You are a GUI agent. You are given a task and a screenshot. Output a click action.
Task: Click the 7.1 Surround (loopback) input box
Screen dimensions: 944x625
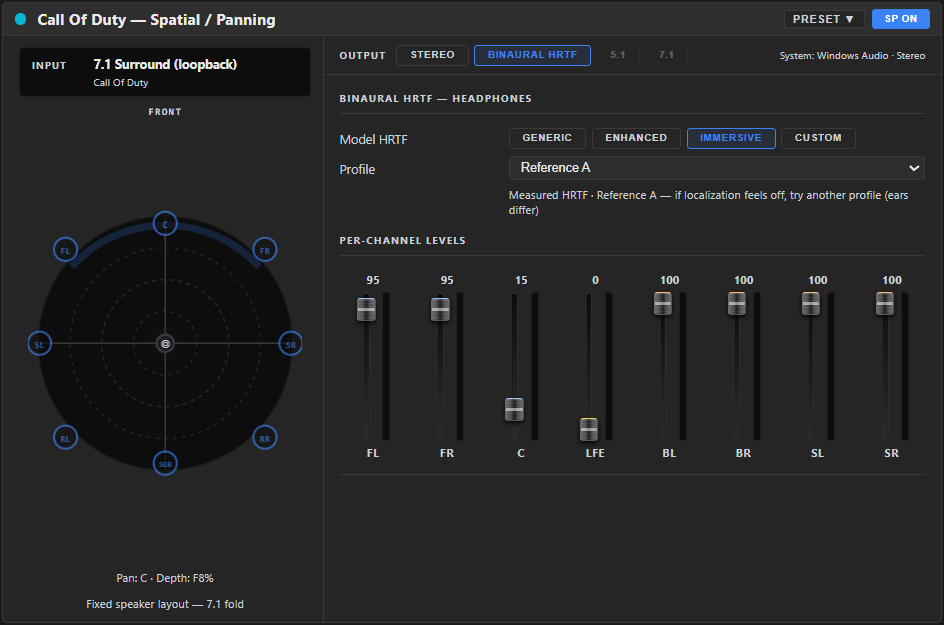pos(165,72)
